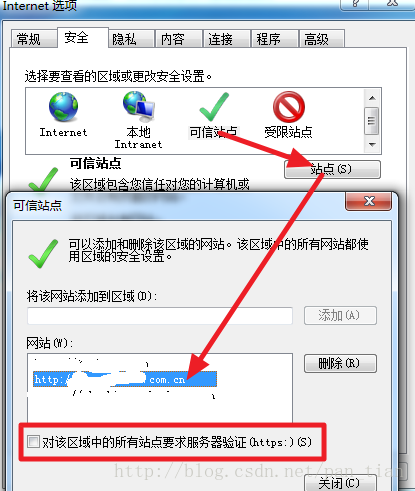Image resolution: width=415 pixels, height=491 pixels.
Task: Click the 站点(S) button
Action: [x=332, y=169]
